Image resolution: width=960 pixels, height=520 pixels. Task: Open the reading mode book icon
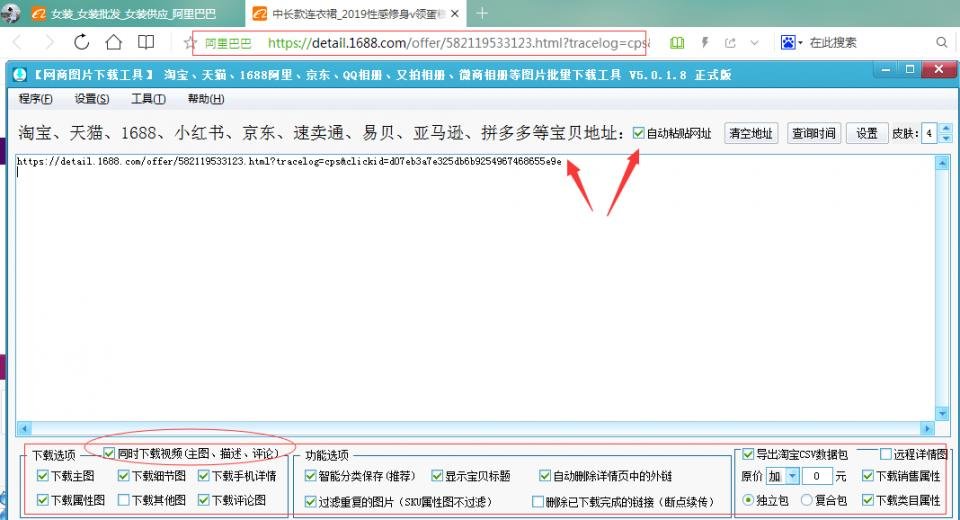click(x=146, y=42)
